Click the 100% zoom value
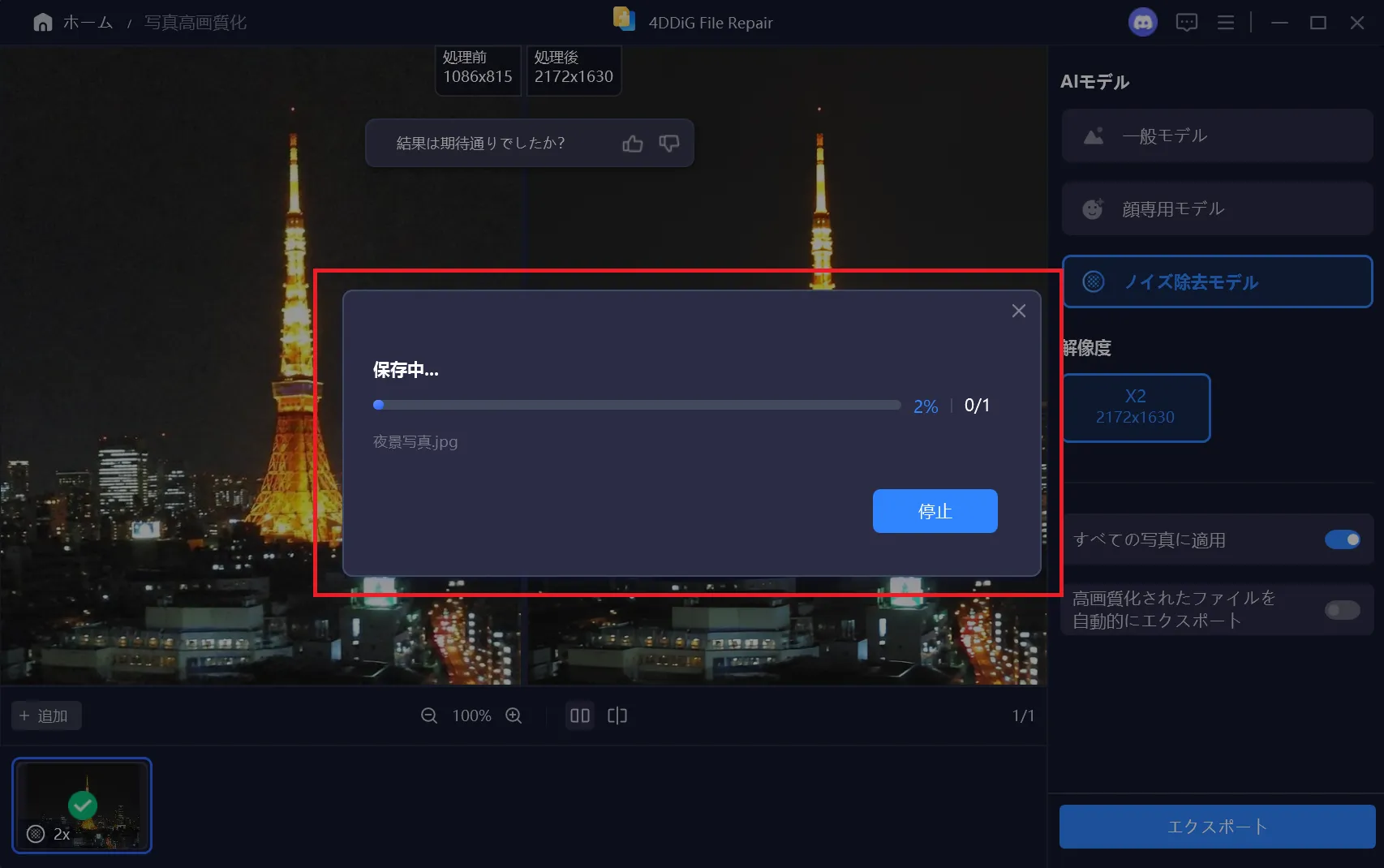1384x868 pixels. coord(471,715)
